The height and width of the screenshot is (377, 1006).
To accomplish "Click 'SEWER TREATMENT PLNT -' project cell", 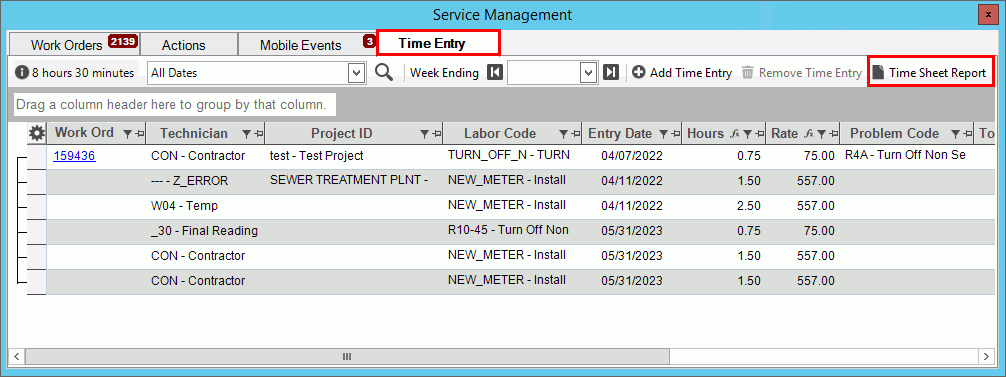I will pos(355,181).
